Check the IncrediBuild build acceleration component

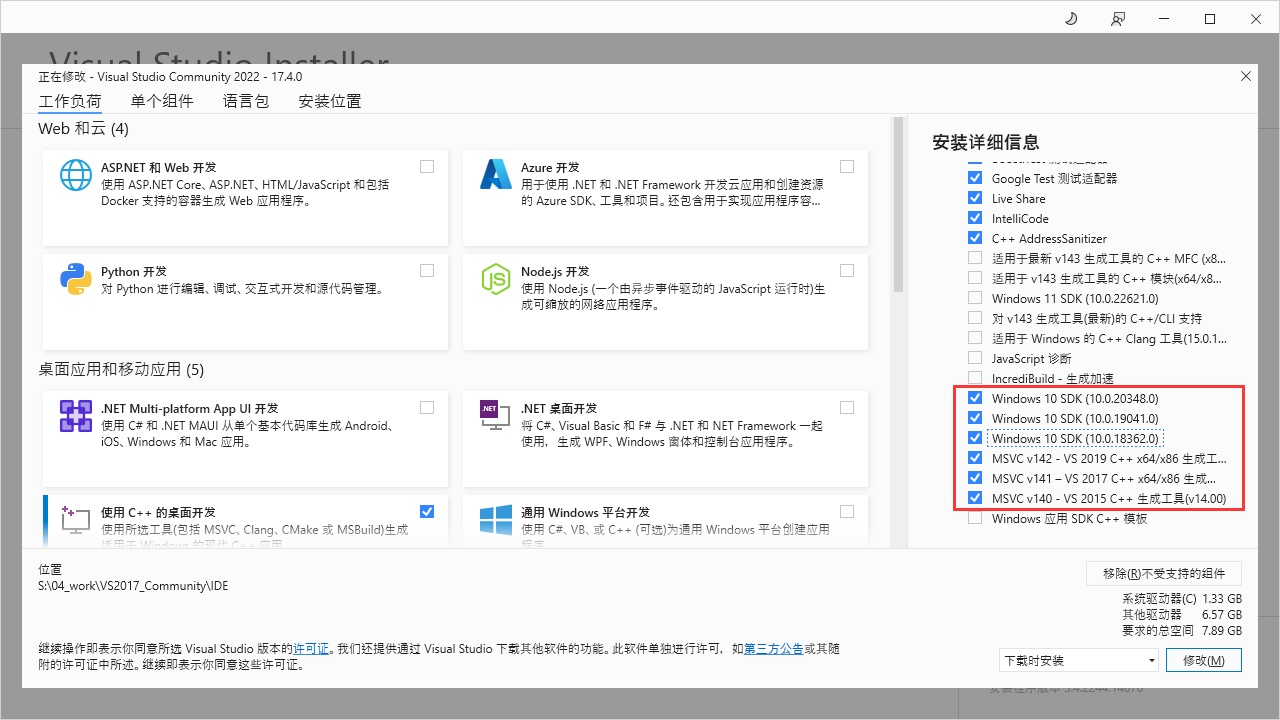pos(975,378)
